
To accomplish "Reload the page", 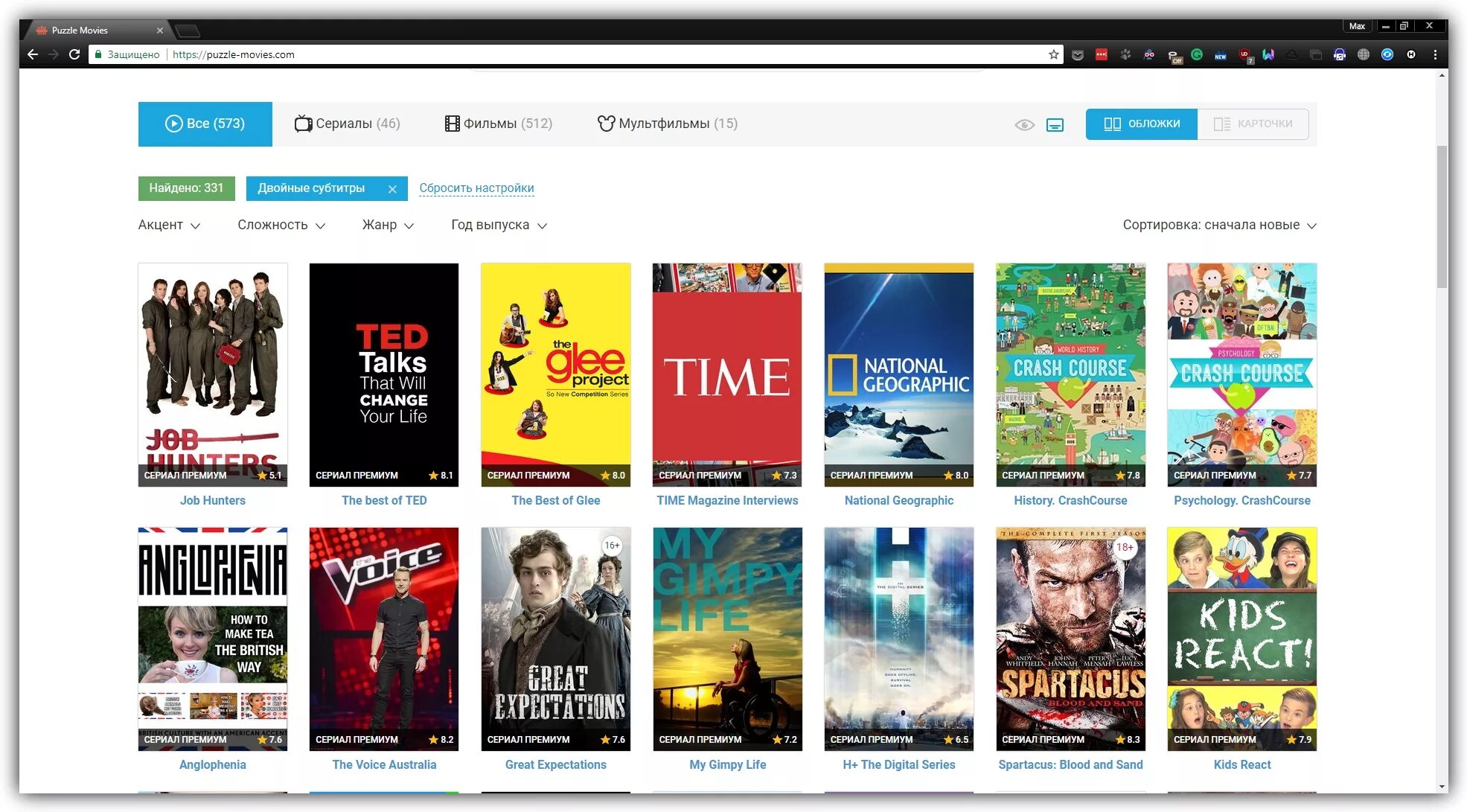I will 74,54.
